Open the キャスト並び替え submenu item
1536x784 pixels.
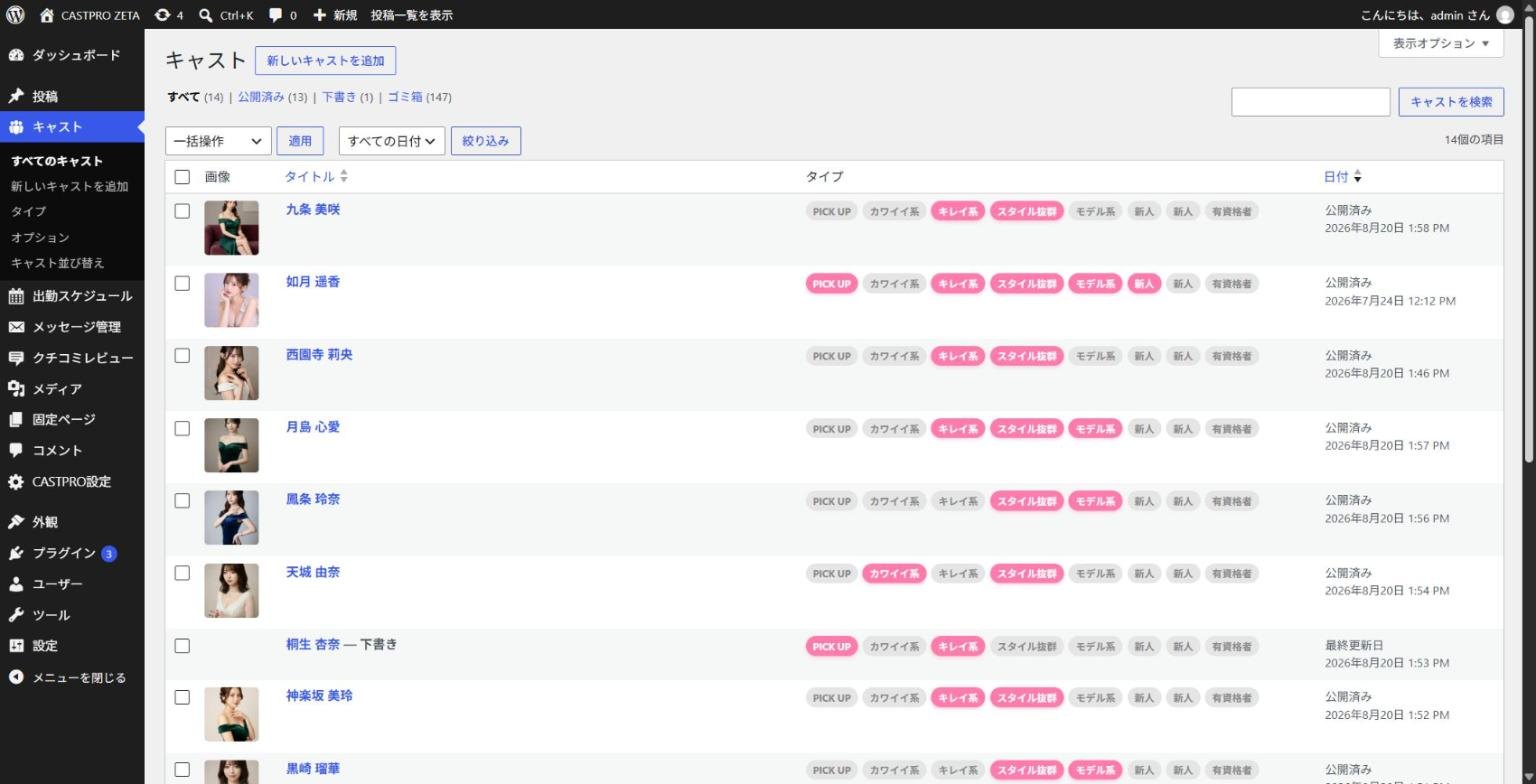(x=58, y=263)
